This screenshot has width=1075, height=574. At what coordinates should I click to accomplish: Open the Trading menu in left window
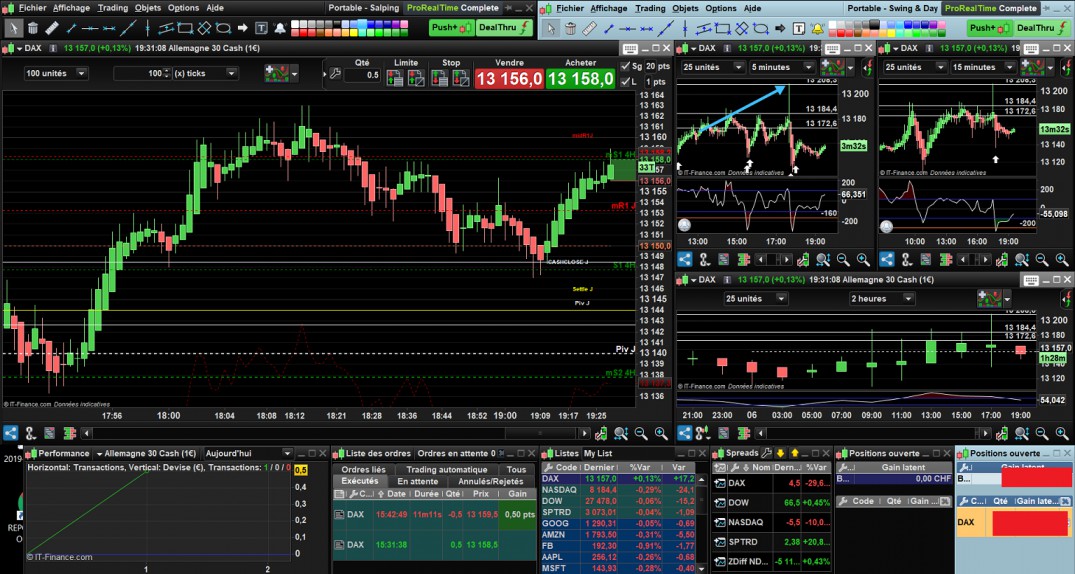pos(112,7)
